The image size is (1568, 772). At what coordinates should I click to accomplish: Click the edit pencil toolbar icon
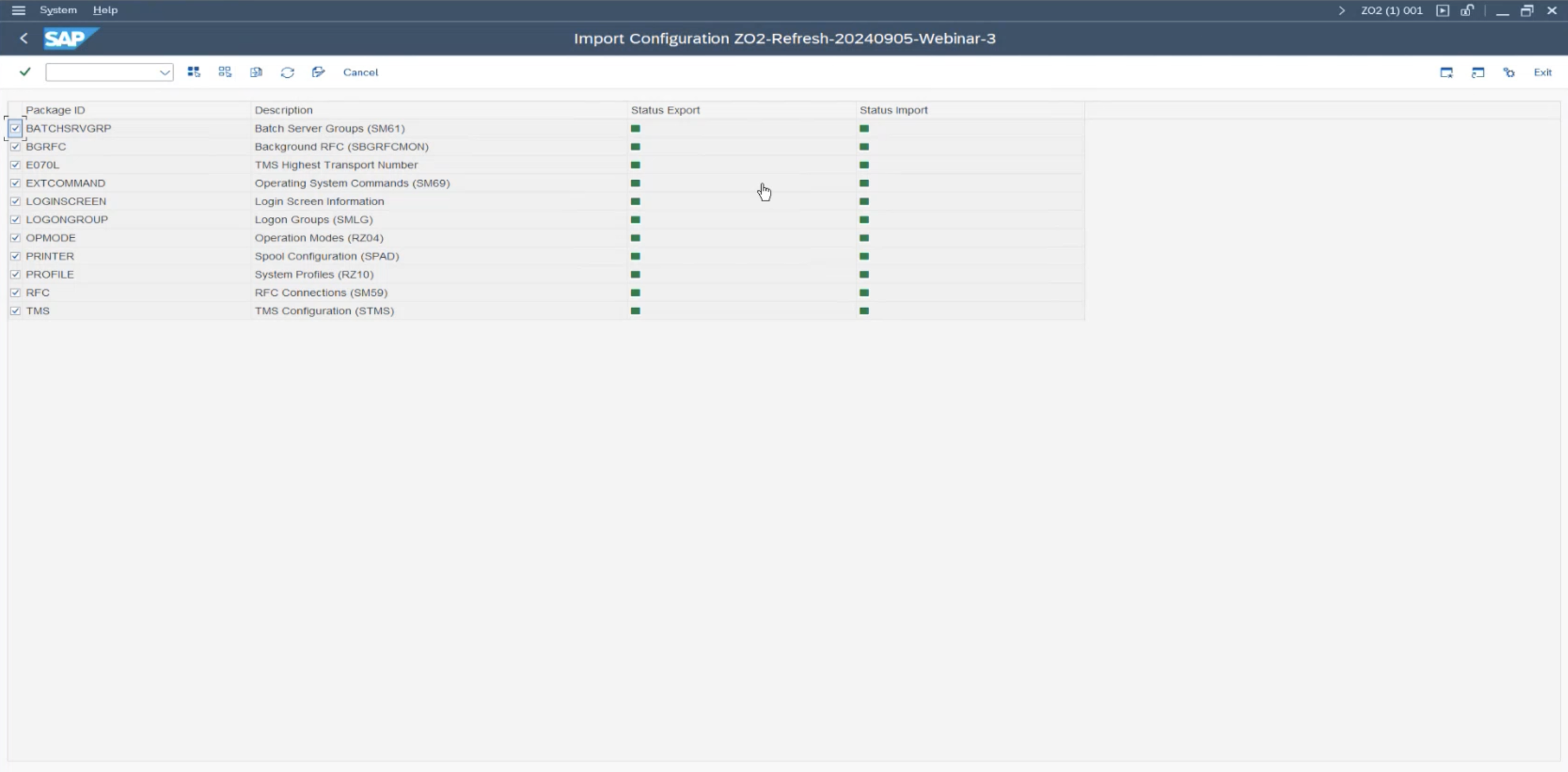(318, 72)
